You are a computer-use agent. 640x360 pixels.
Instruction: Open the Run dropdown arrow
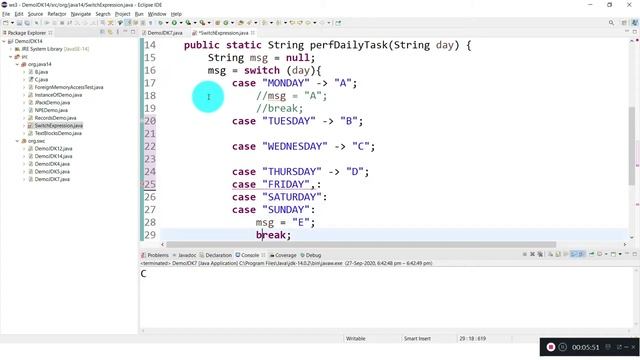[x=181, y=23]
